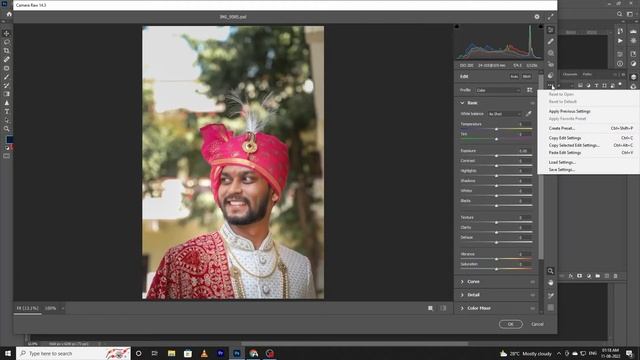Toggle highlight clipping warning in histogram
The height and width of the screenshot is (360, 640).
tap(540, 27)
